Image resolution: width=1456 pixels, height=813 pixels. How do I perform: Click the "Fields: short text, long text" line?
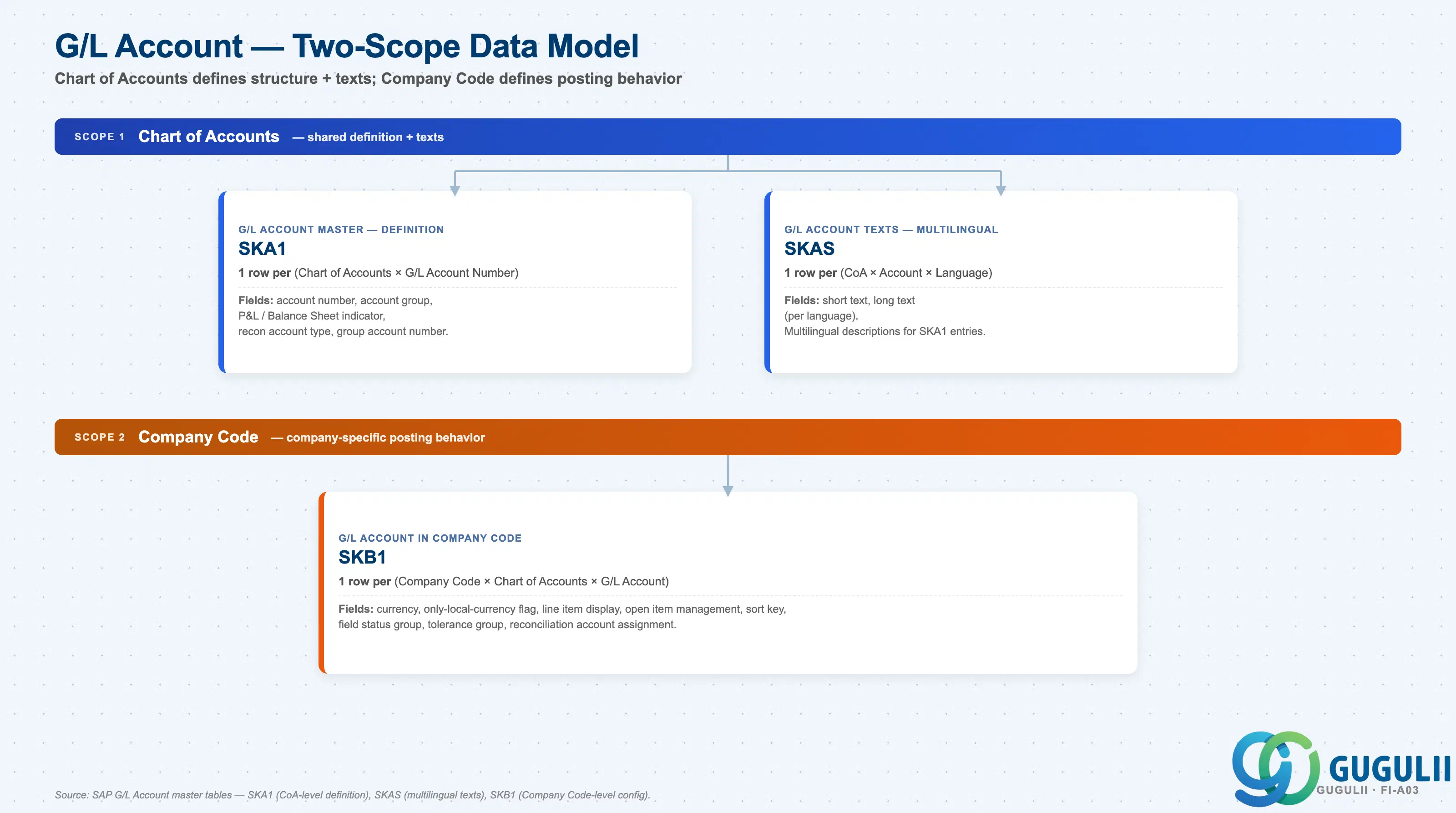(x=849, y=300)
